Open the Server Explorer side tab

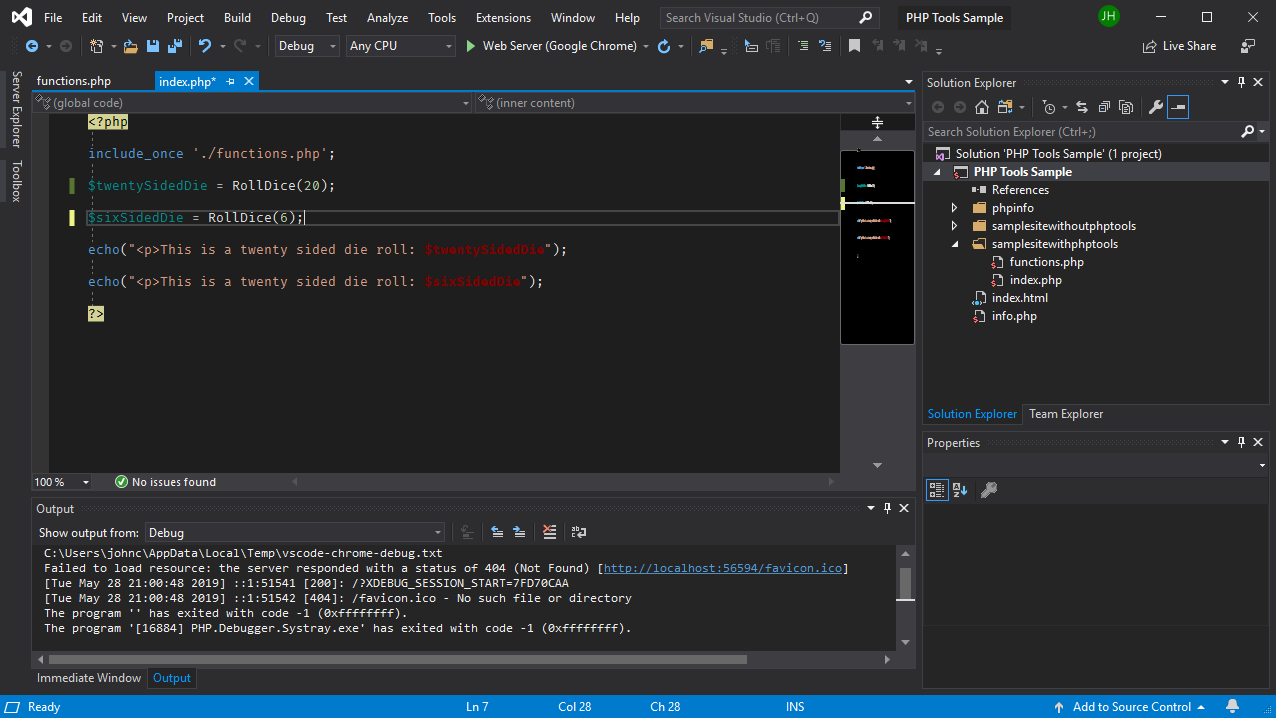point(16,110)
